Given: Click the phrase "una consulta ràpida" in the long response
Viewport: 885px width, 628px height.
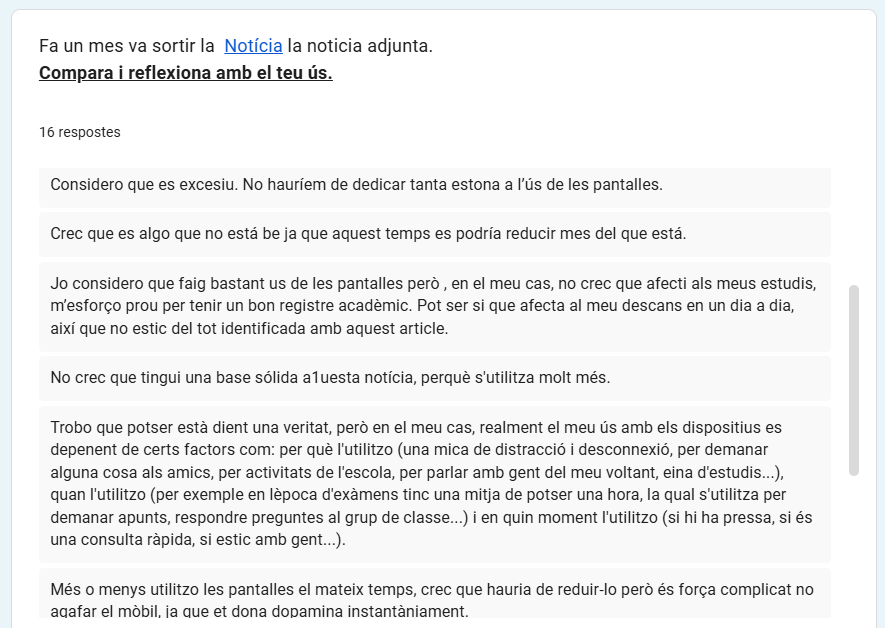Looking at the screenshot, I should [122, 540].
